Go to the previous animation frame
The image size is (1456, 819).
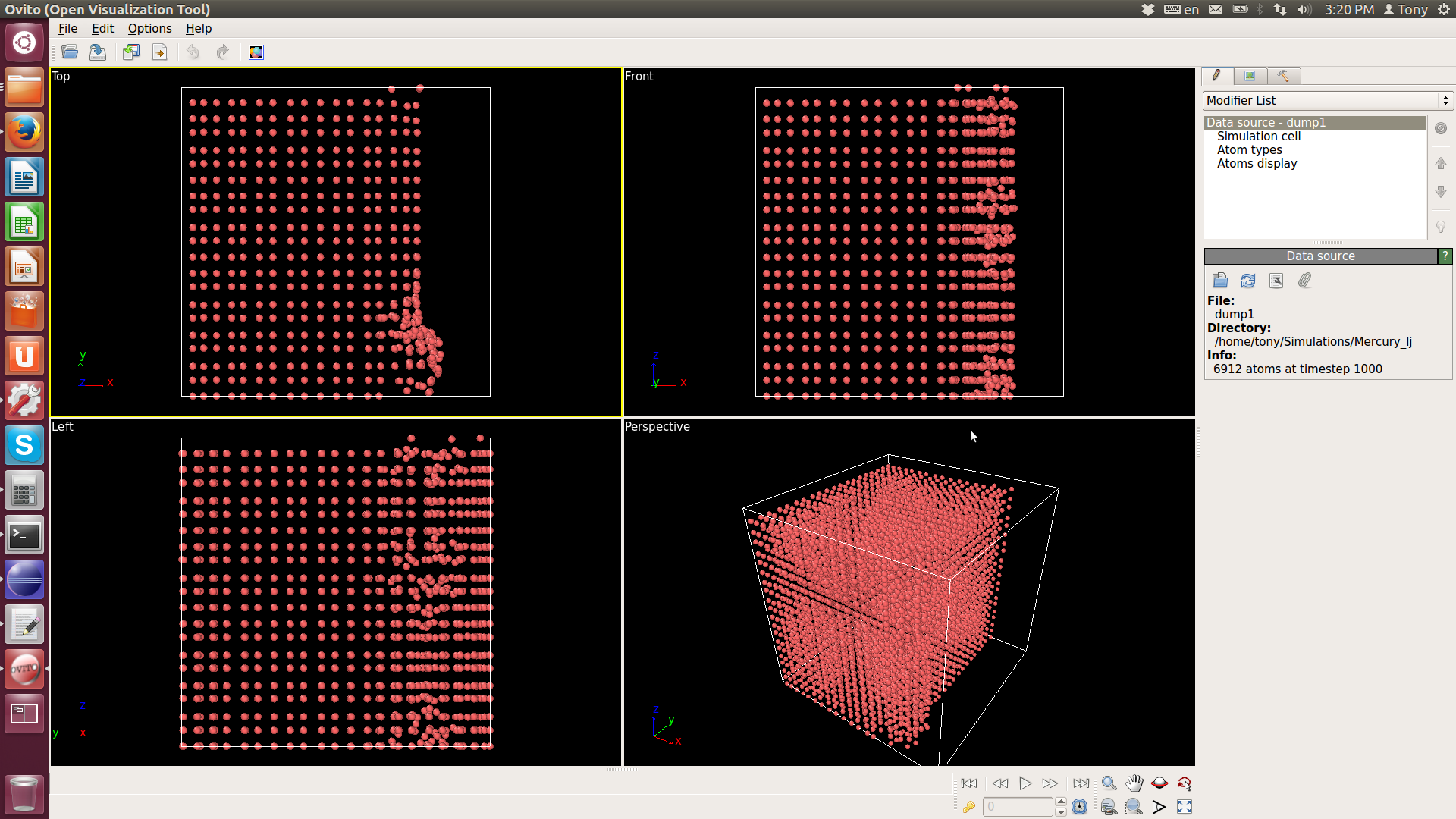[x=999, y=783]
